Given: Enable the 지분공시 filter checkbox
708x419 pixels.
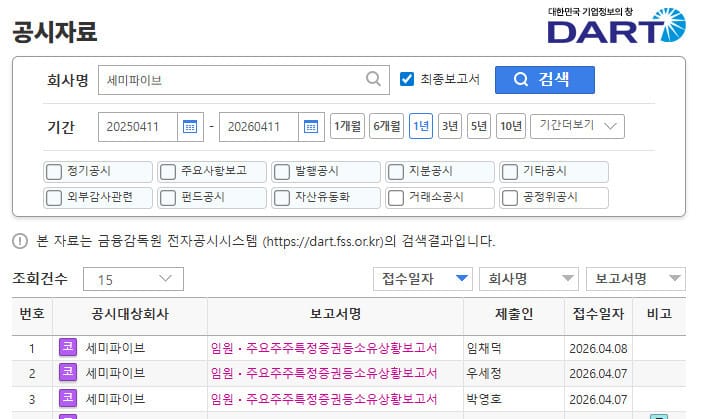Looking at the screenshot, I should 396,171.
